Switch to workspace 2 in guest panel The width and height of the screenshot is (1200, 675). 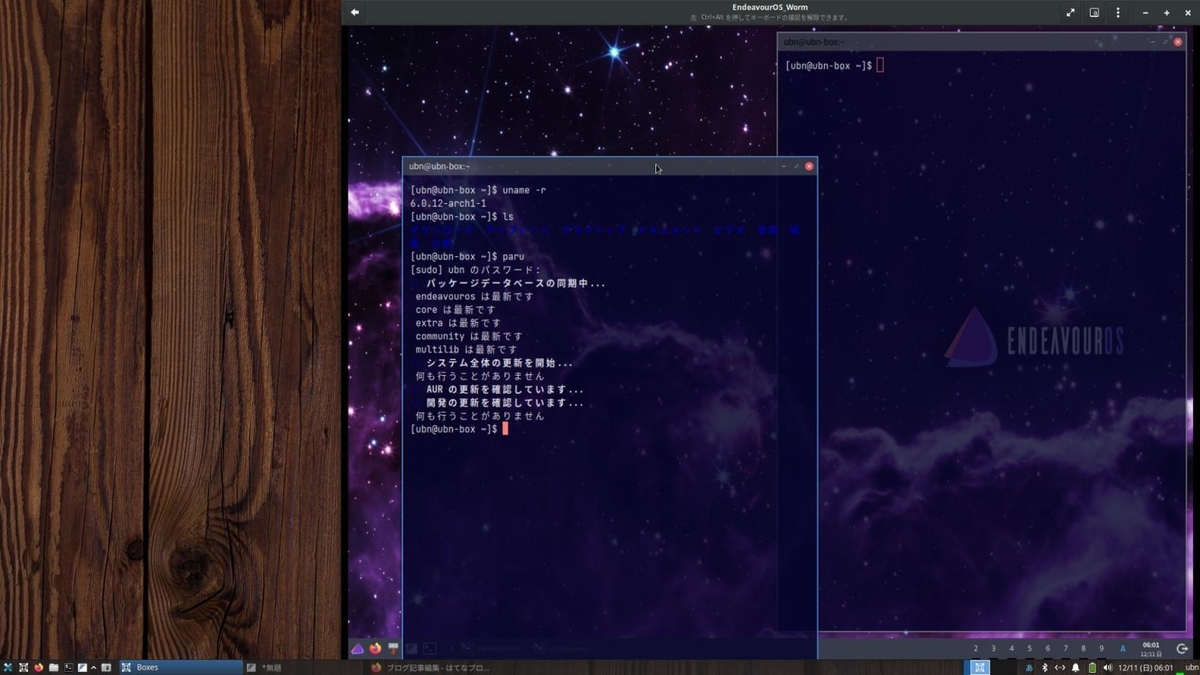(x=975, y=648)
